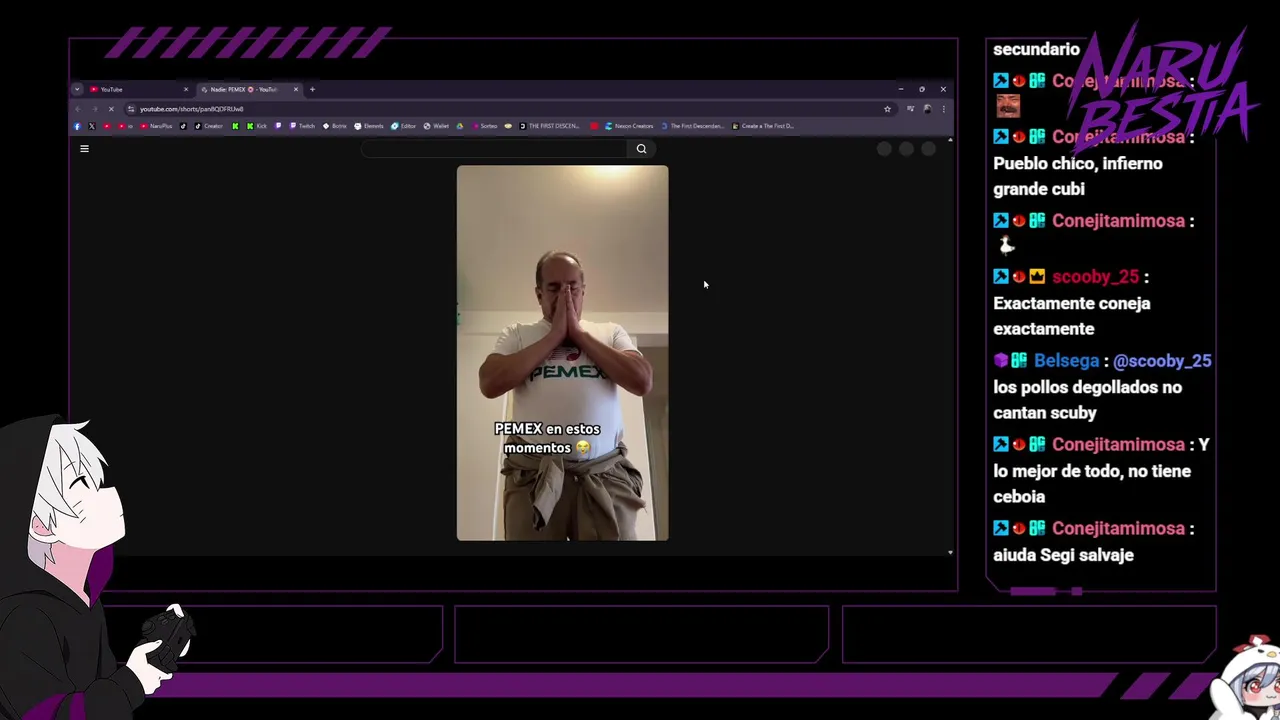Open the Wallet bookmark
Image resolution: width=1280 pixels, height=720 pixels.
(x=436, y=126)
